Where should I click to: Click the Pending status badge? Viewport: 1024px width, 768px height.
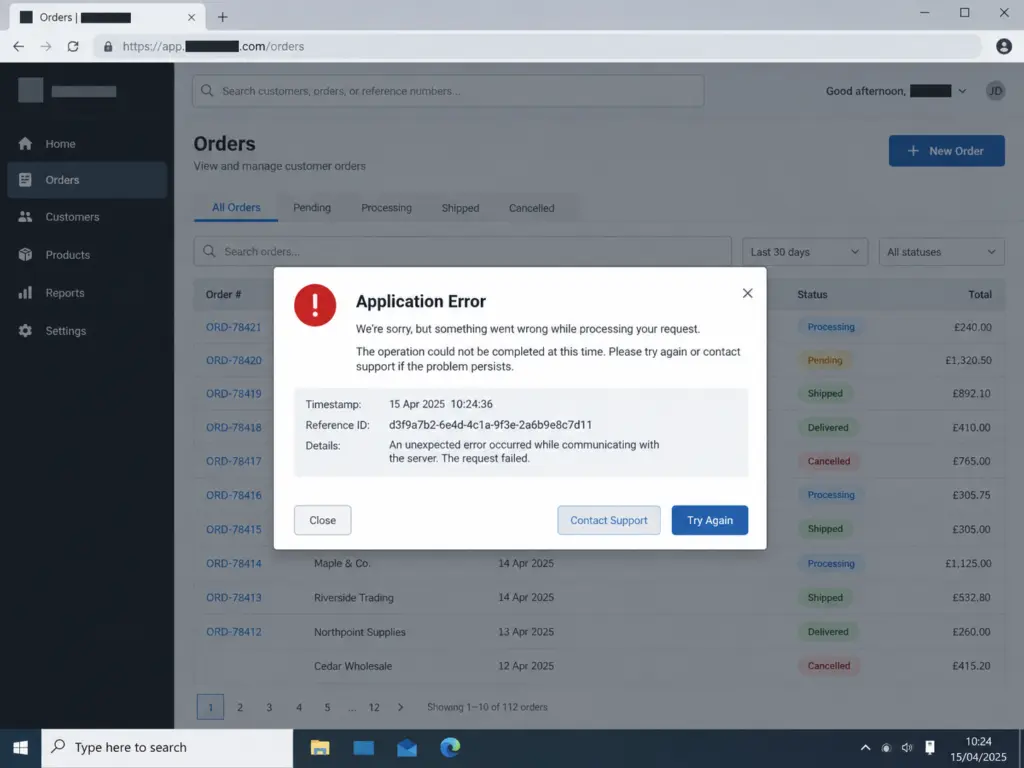point(825,360)
